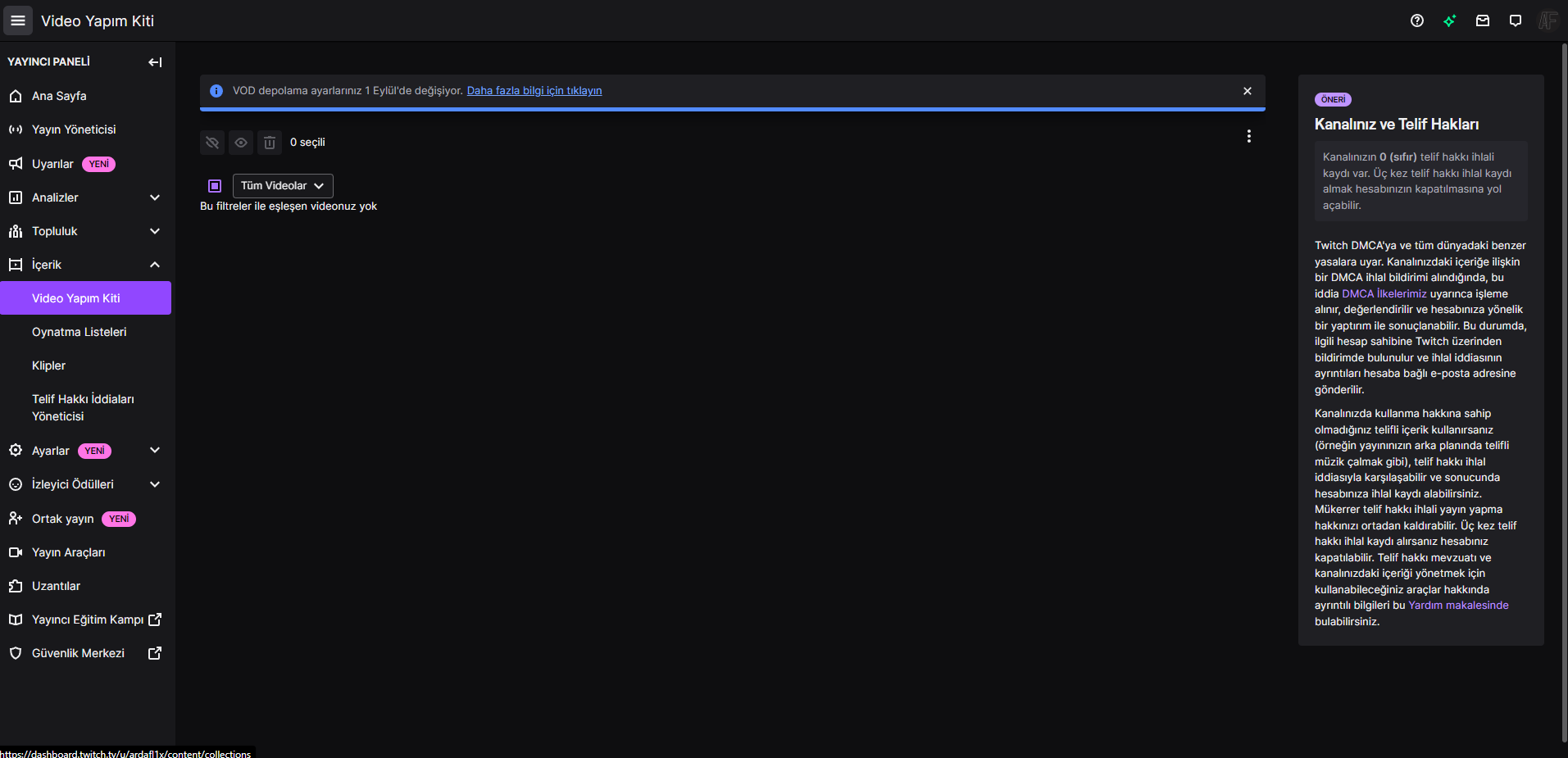Click the shield icon for Güvenlik Merkezi
Screen dimensions: 1568x758
pos(16,653)
